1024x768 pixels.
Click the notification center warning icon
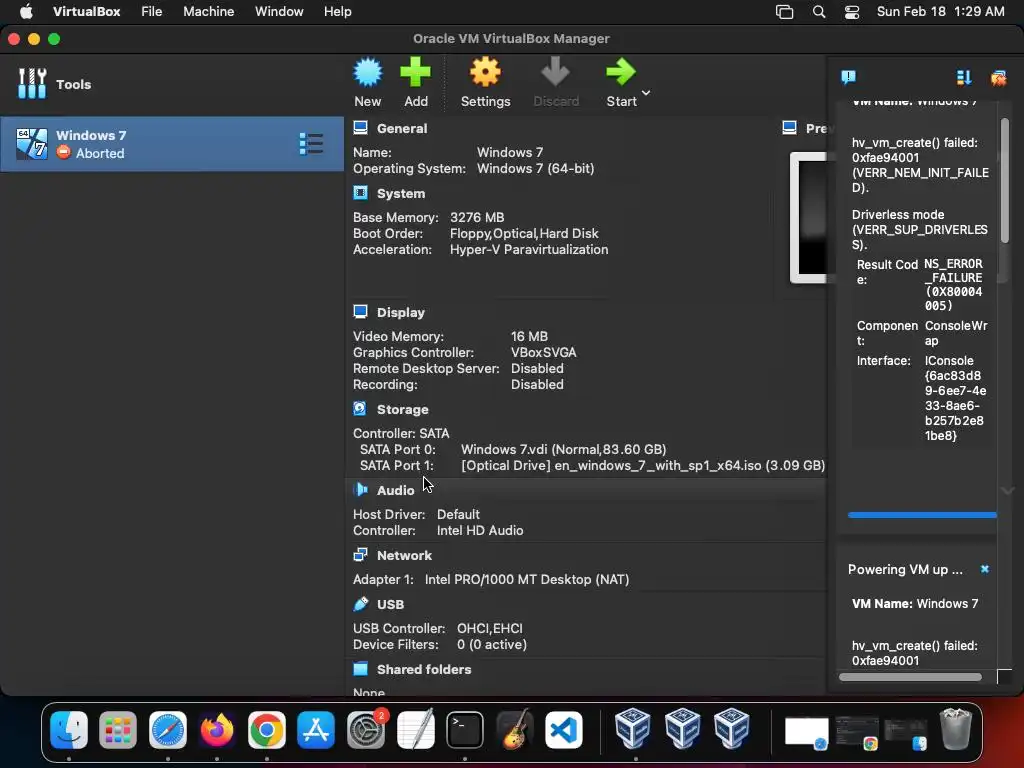tap(848, 78)
